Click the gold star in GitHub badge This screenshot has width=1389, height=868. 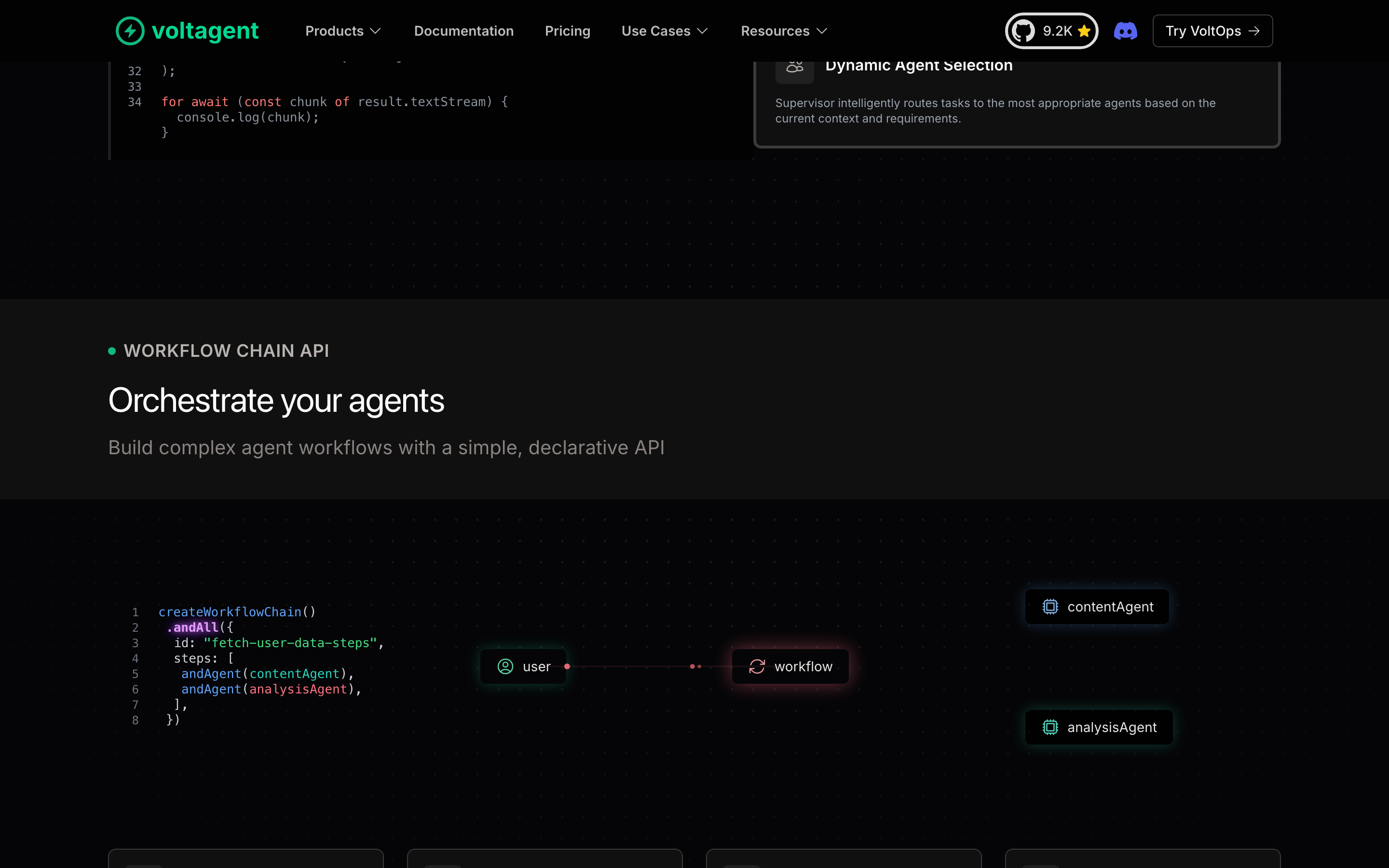point(1084,31)
